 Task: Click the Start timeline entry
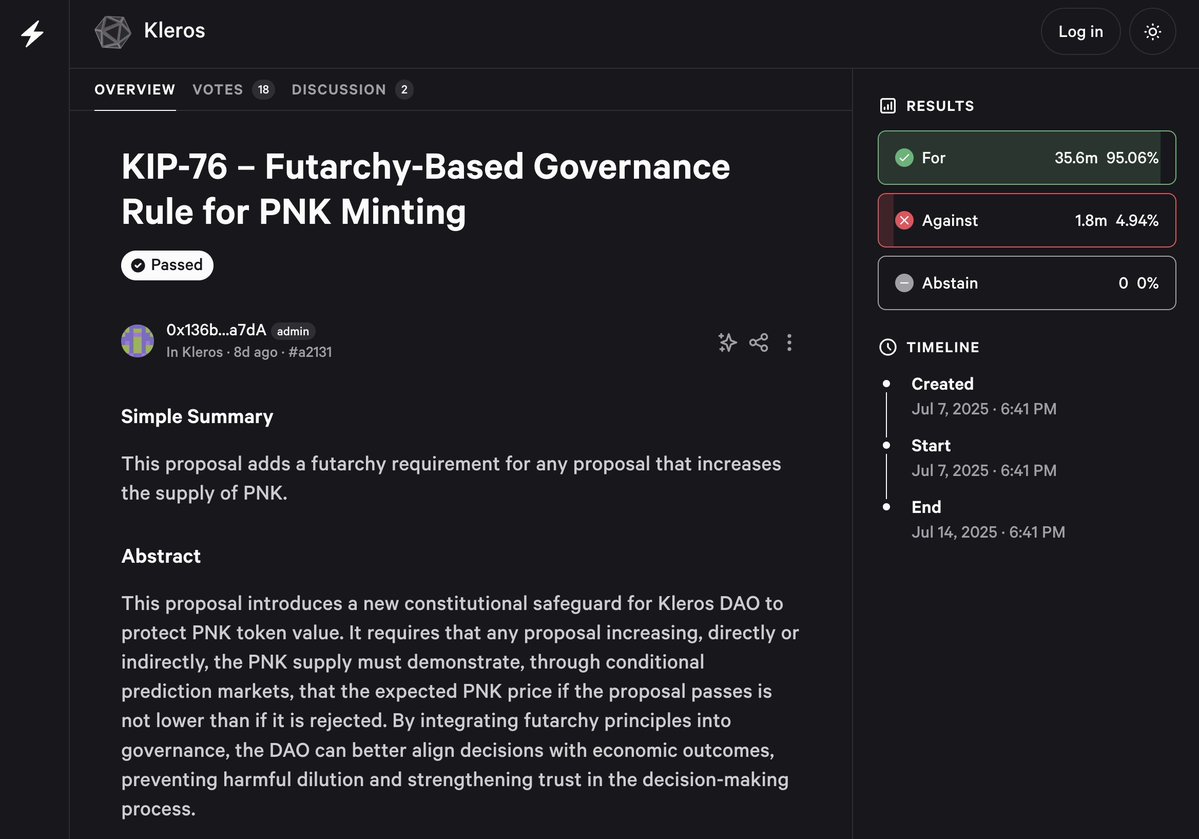click(x=984, y=457)
